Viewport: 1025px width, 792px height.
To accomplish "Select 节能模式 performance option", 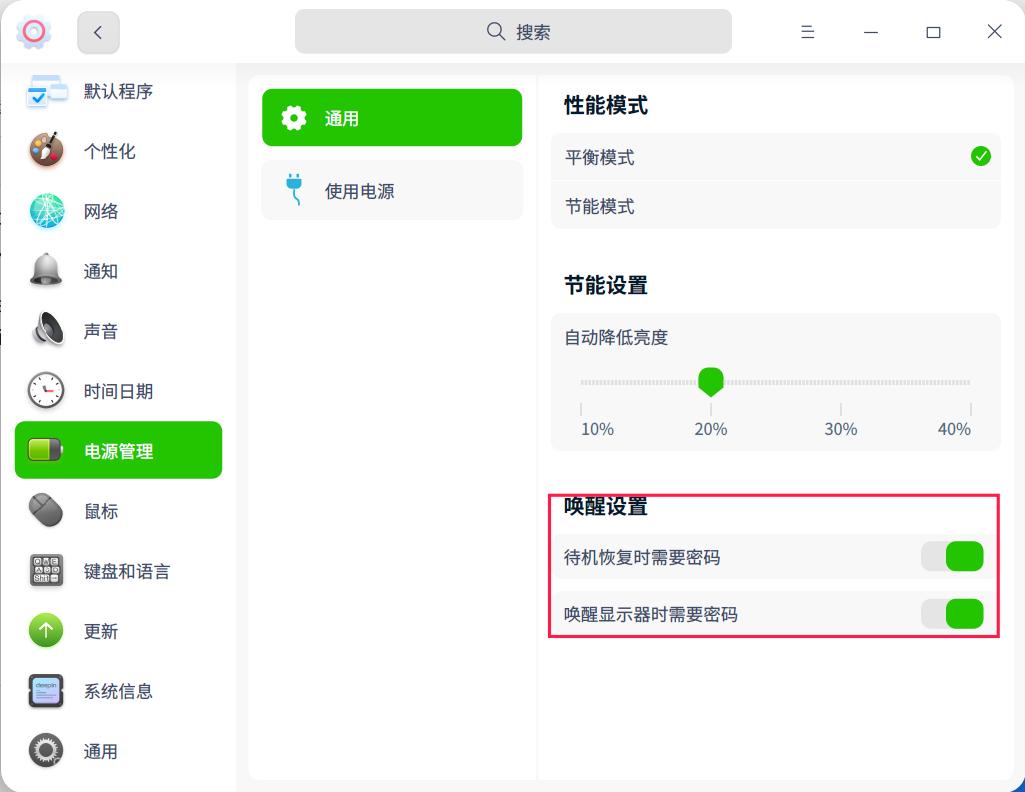I will click(x=775, y=206).
